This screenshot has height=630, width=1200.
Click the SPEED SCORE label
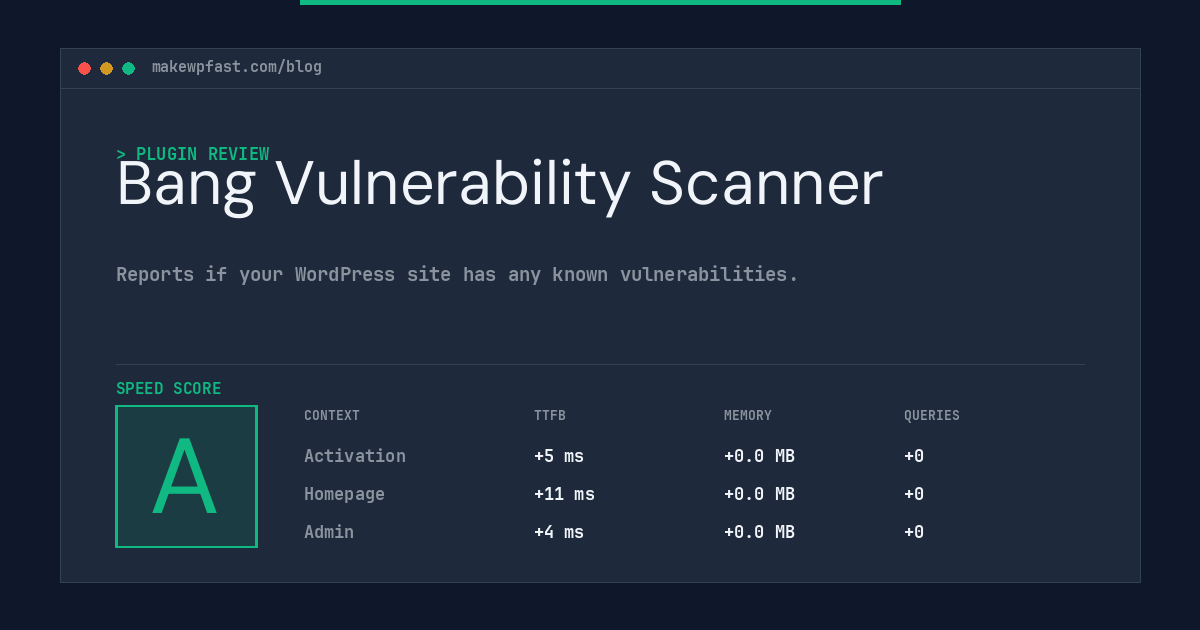169,389
